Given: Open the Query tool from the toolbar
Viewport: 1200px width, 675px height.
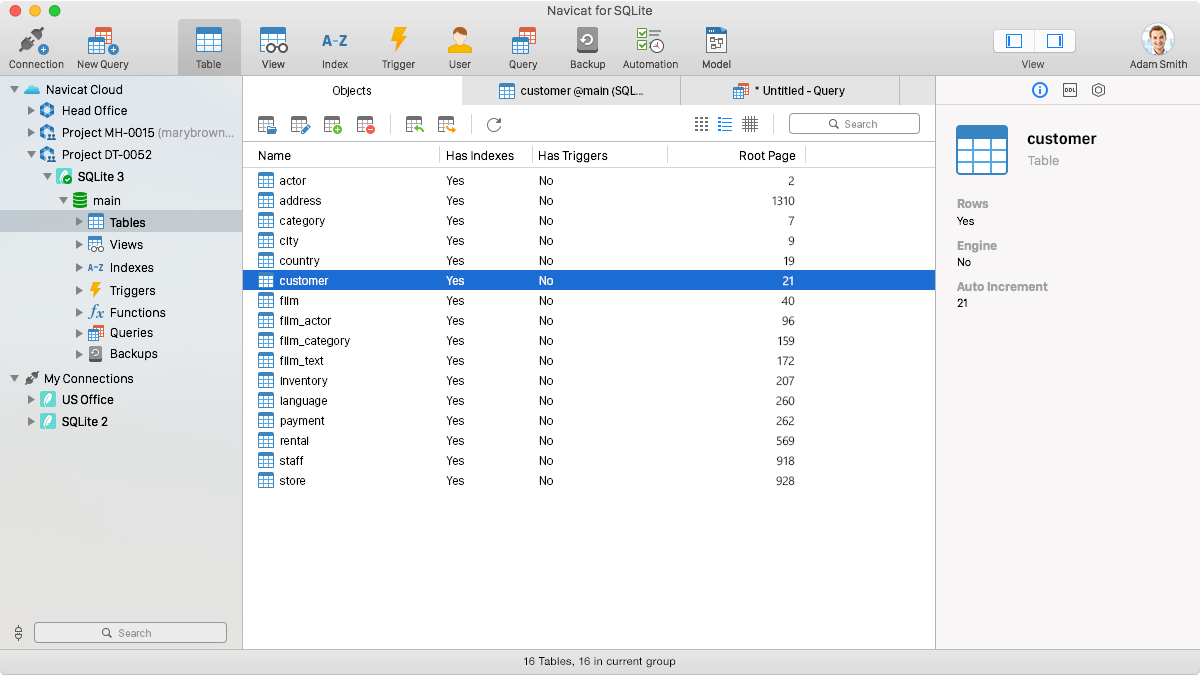Looking at the screenshot, I should 523,46.
